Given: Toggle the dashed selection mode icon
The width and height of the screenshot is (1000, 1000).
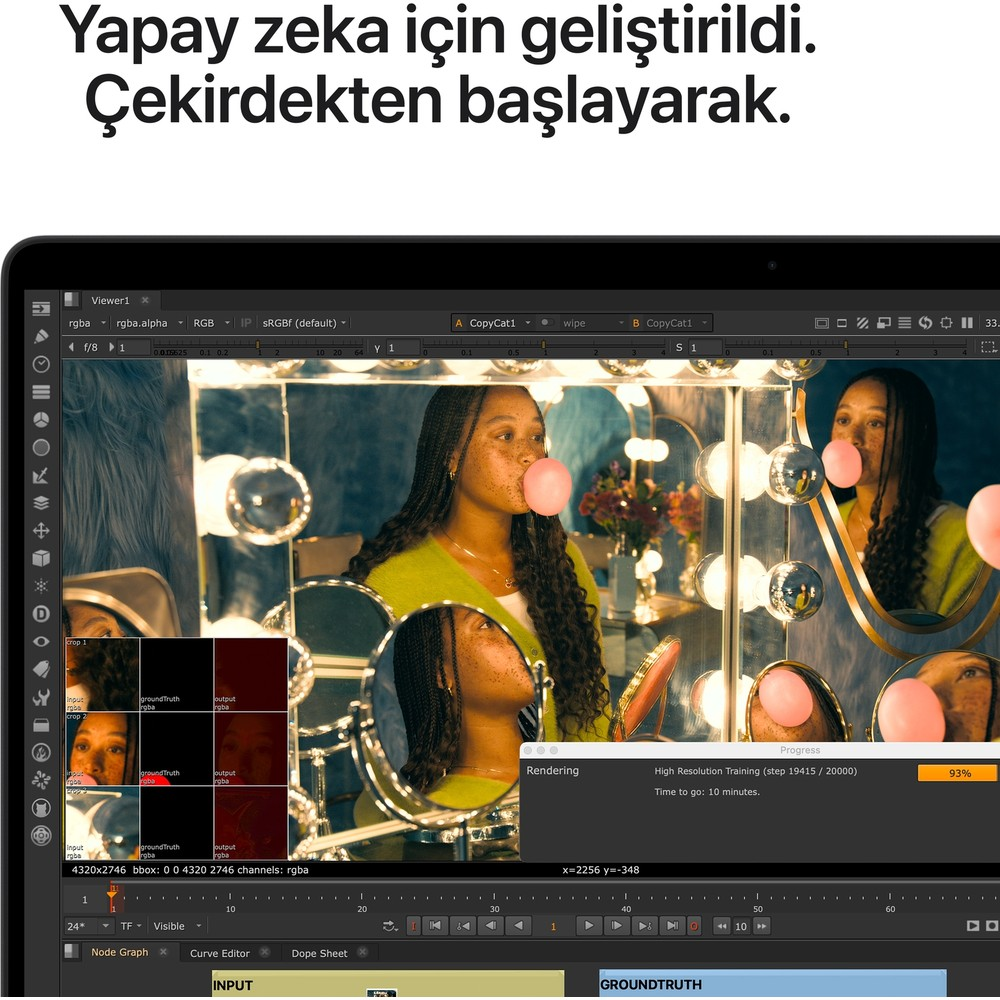Looking at the screenshot, I should [987, 347].
